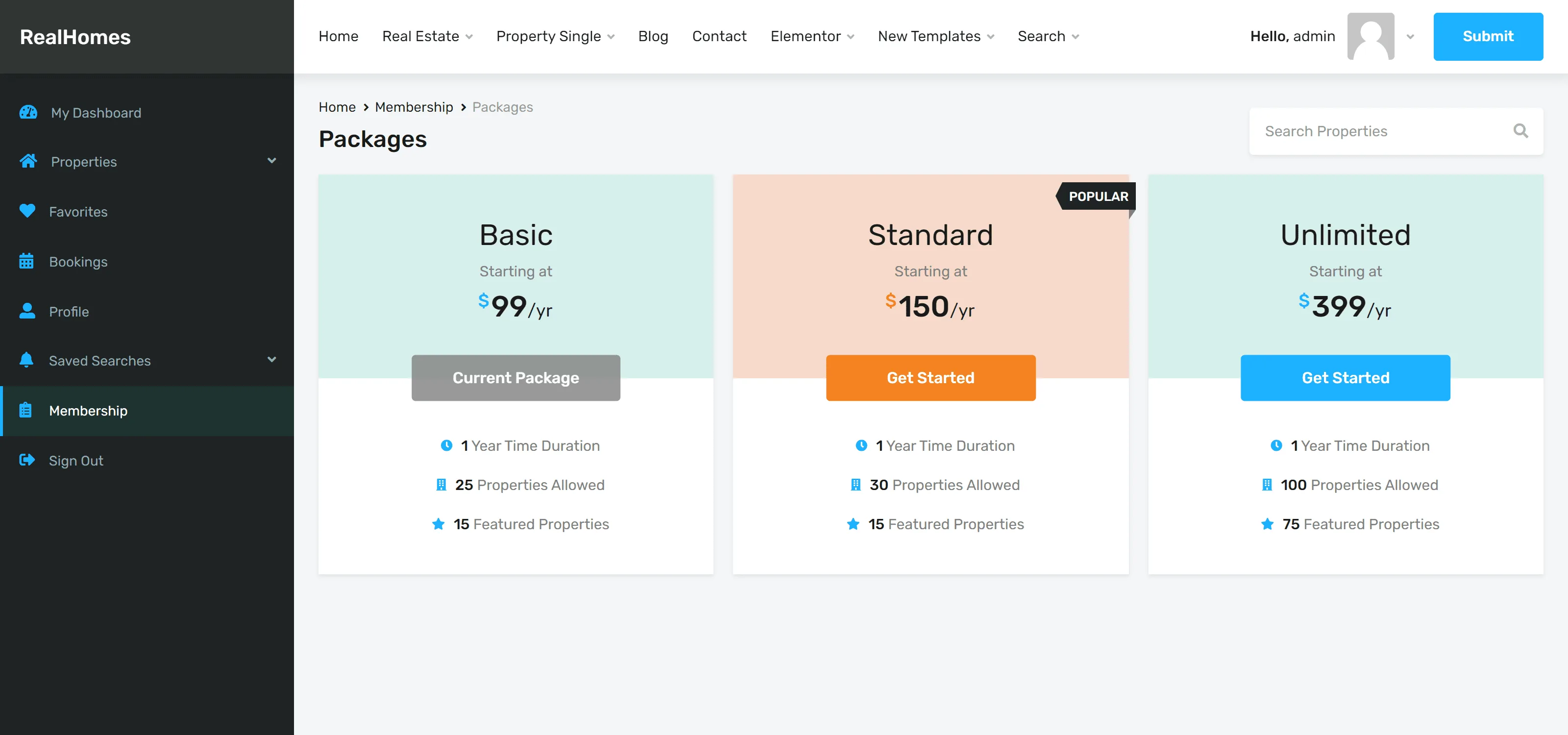Click the Current Package button
The image size is (1568, 735).
(x=515, y=377)
